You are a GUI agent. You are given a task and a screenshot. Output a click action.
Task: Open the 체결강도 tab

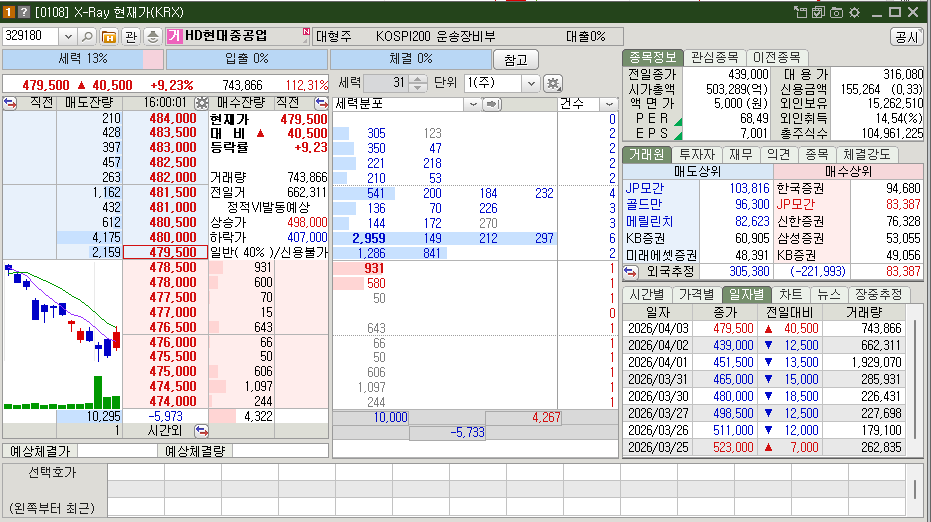(x=867, y=154)
